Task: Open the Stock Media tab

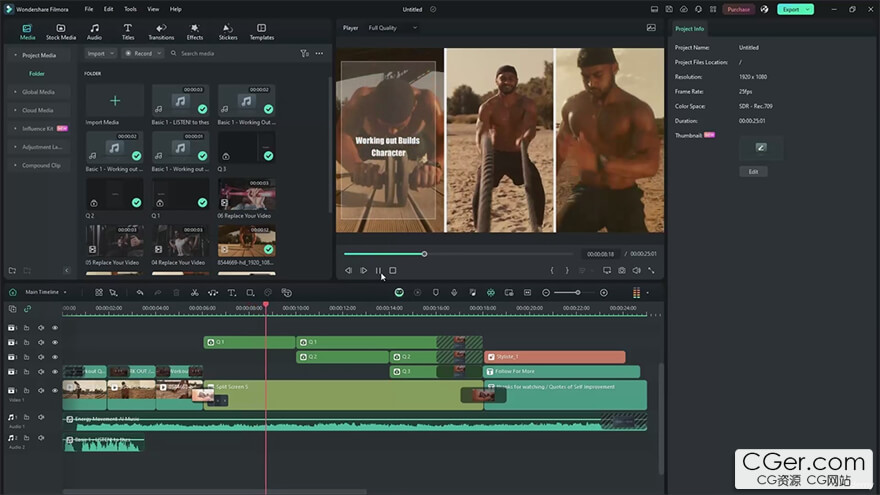Action: 61,32
